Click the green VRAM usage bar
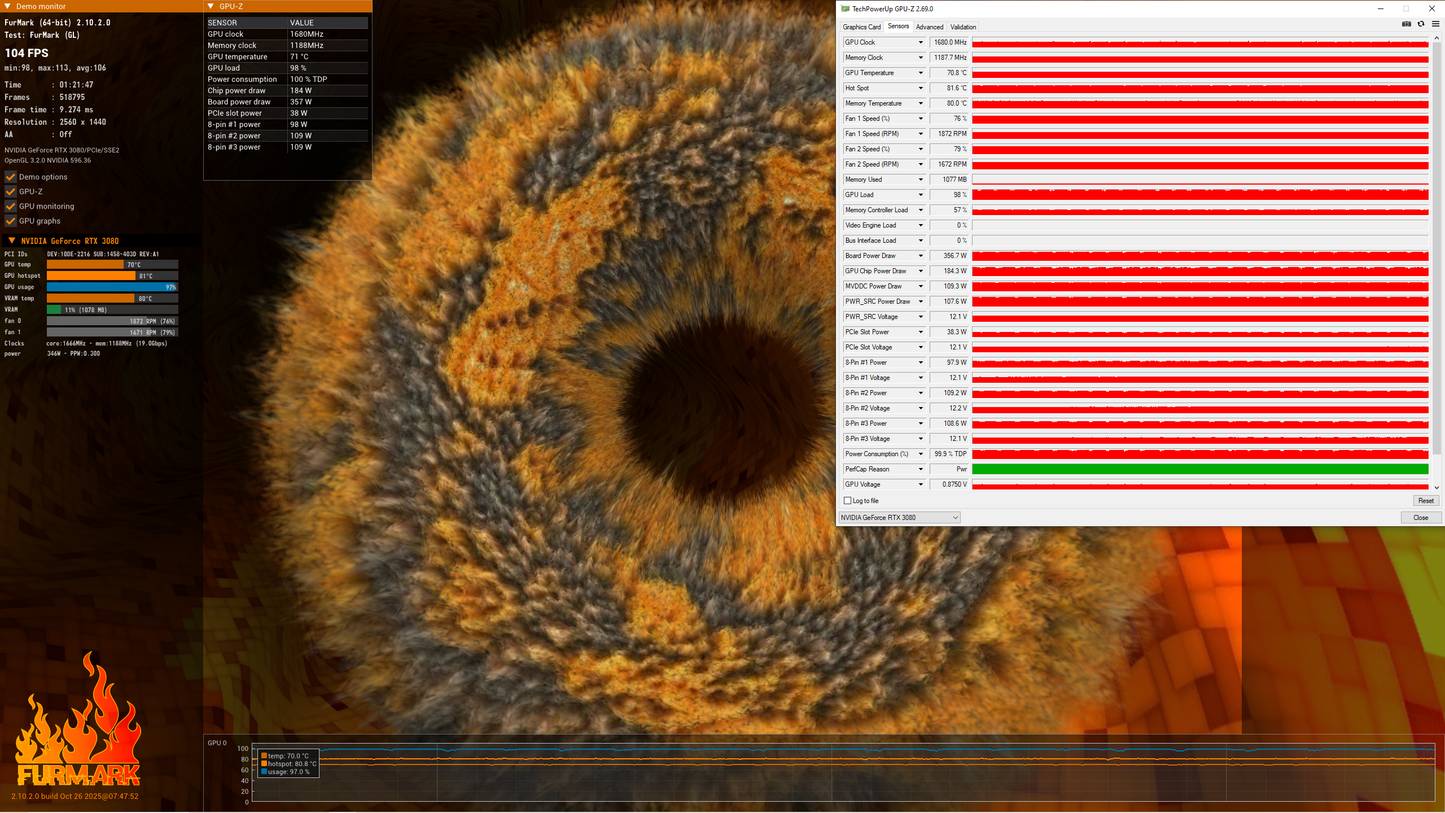 tap(112, 310)
